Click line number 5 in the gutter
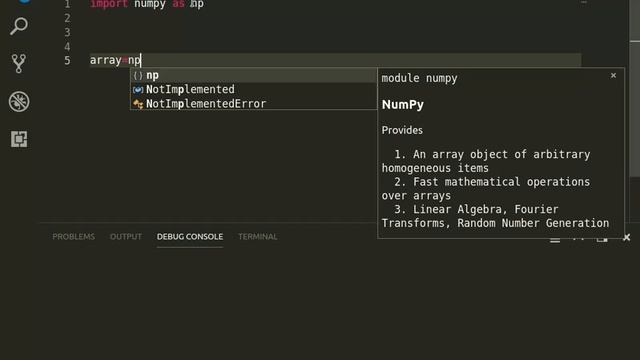640x360 pixels. [x=67, y=61]
